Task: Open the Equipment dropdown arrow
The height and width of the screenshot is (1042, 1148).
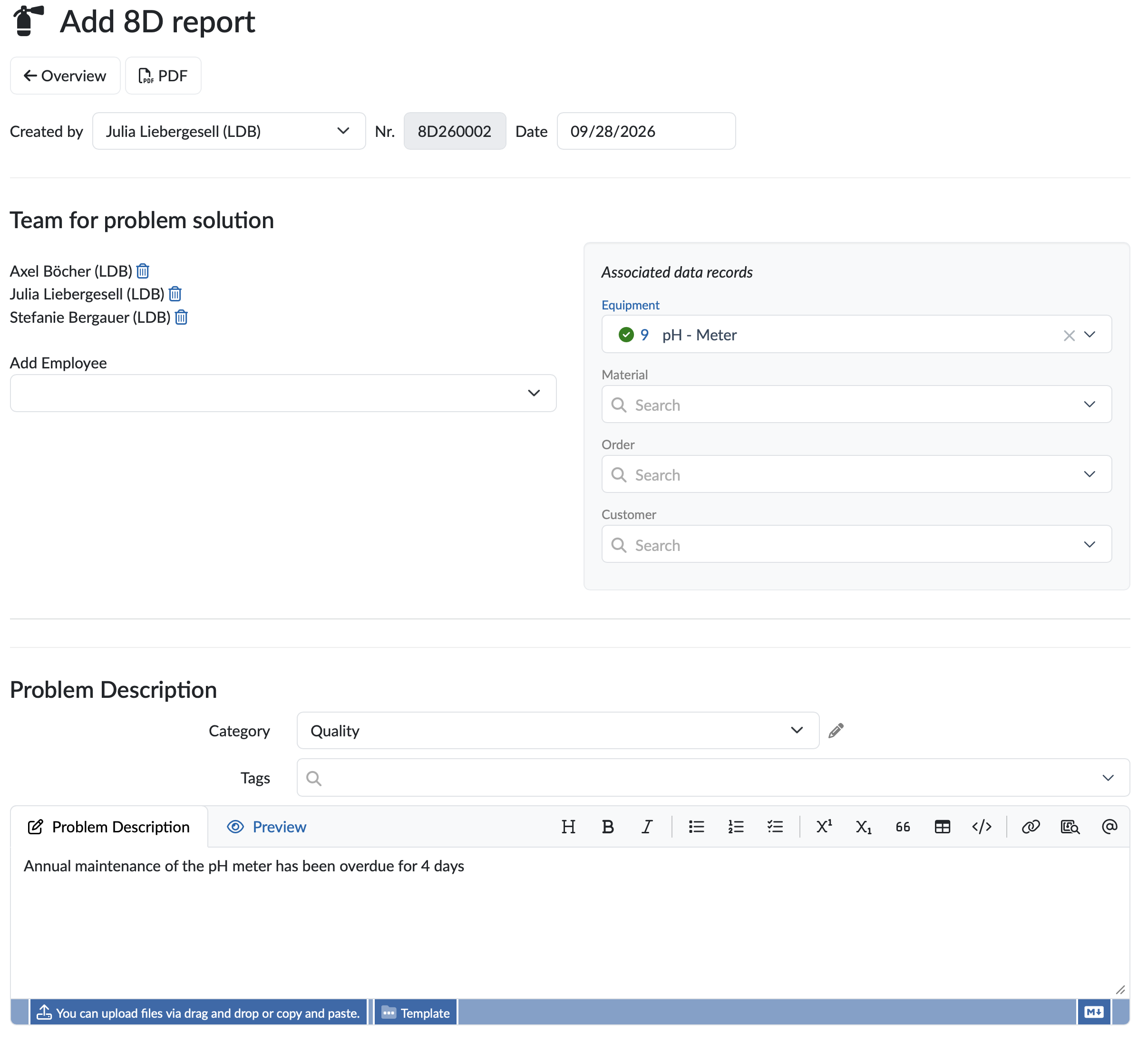Action: click(x=1090, y=335)
